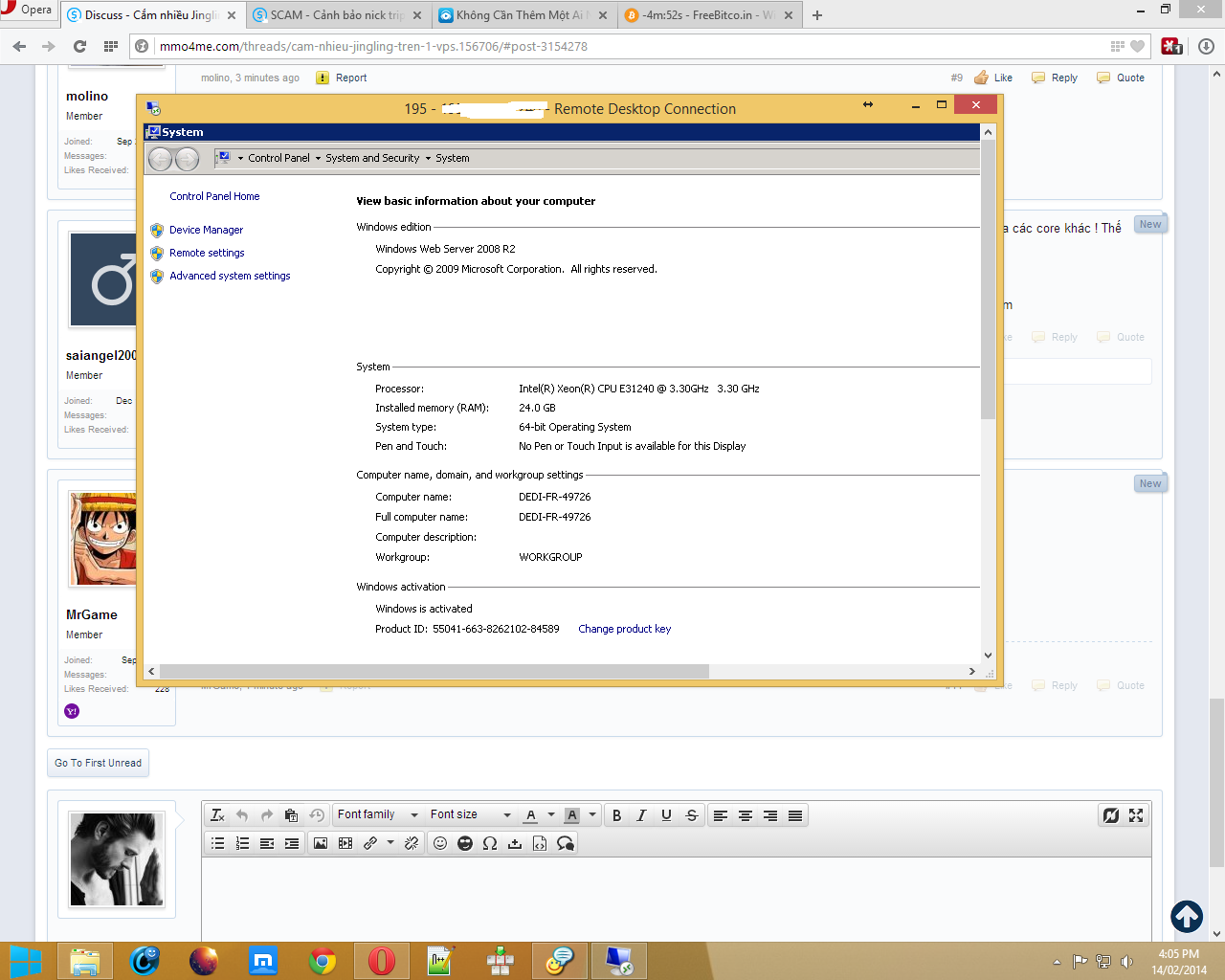Switch to the SCAM browser tab
Image resolution: width=1225 pixels, height=980 pixels.
337,15
